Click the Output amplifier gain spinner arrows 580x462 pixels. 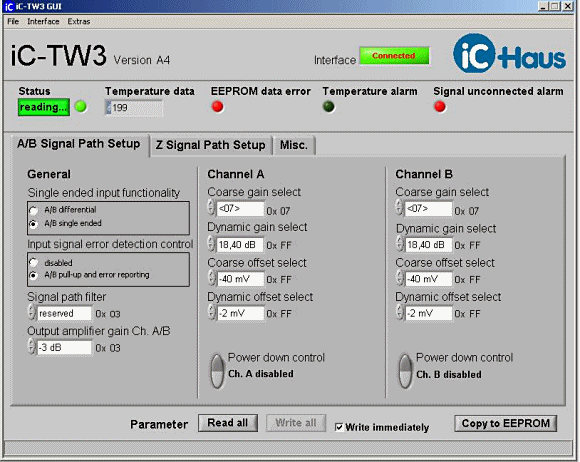[32, 347]
